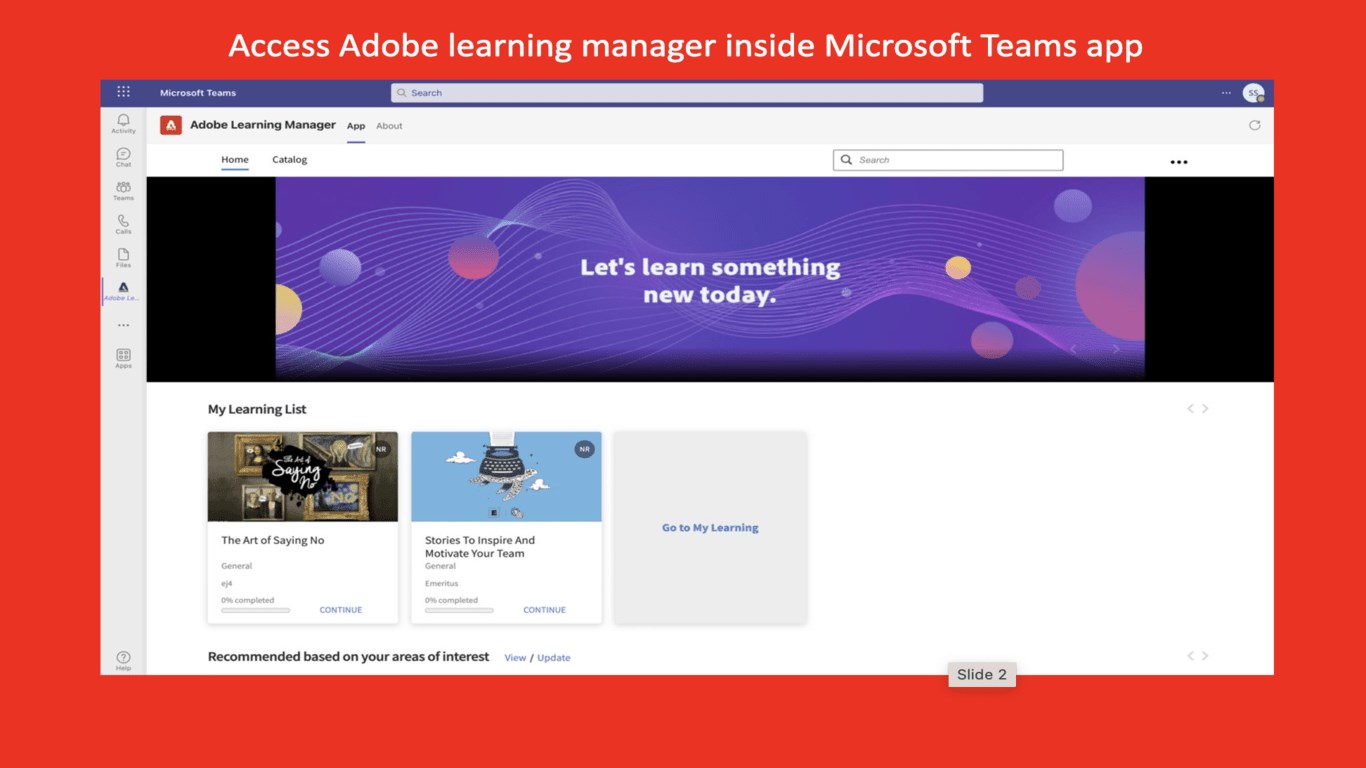Select the Home tab
1366x768 pixels.
click(x=235, y=160)
